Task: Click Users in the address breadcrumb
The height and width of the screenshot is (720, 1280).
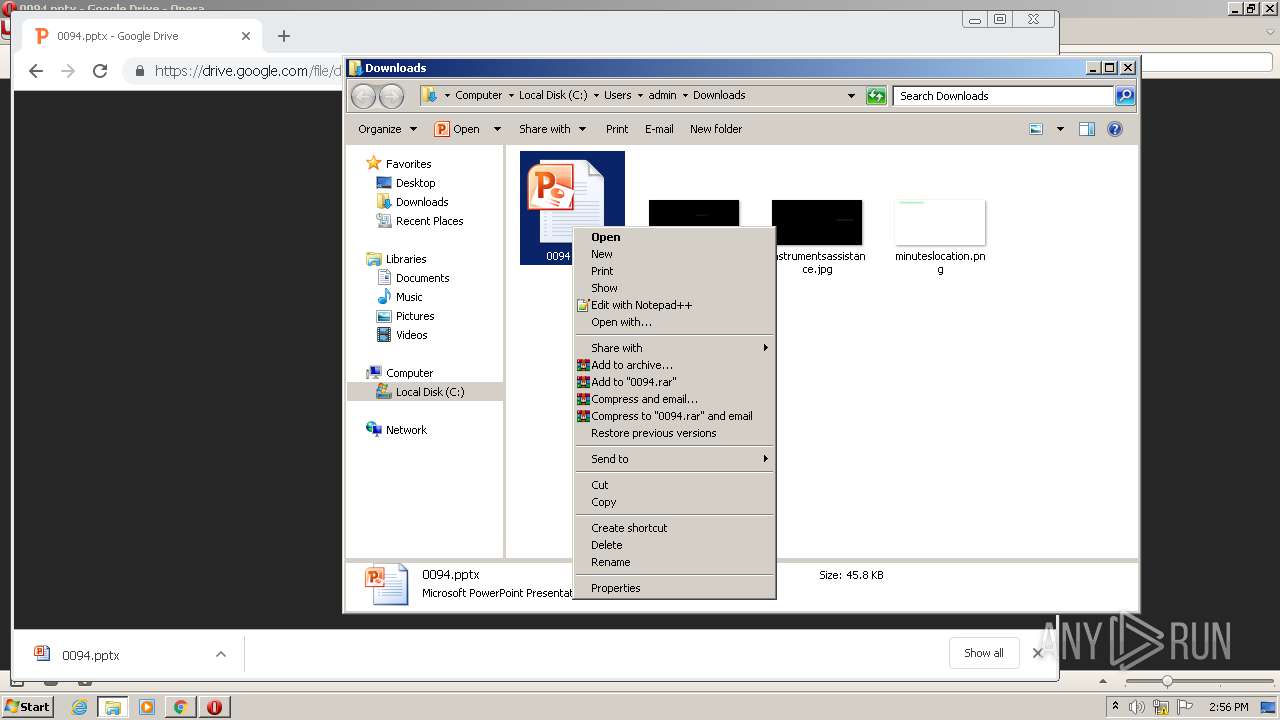Action: click(617, 96)
